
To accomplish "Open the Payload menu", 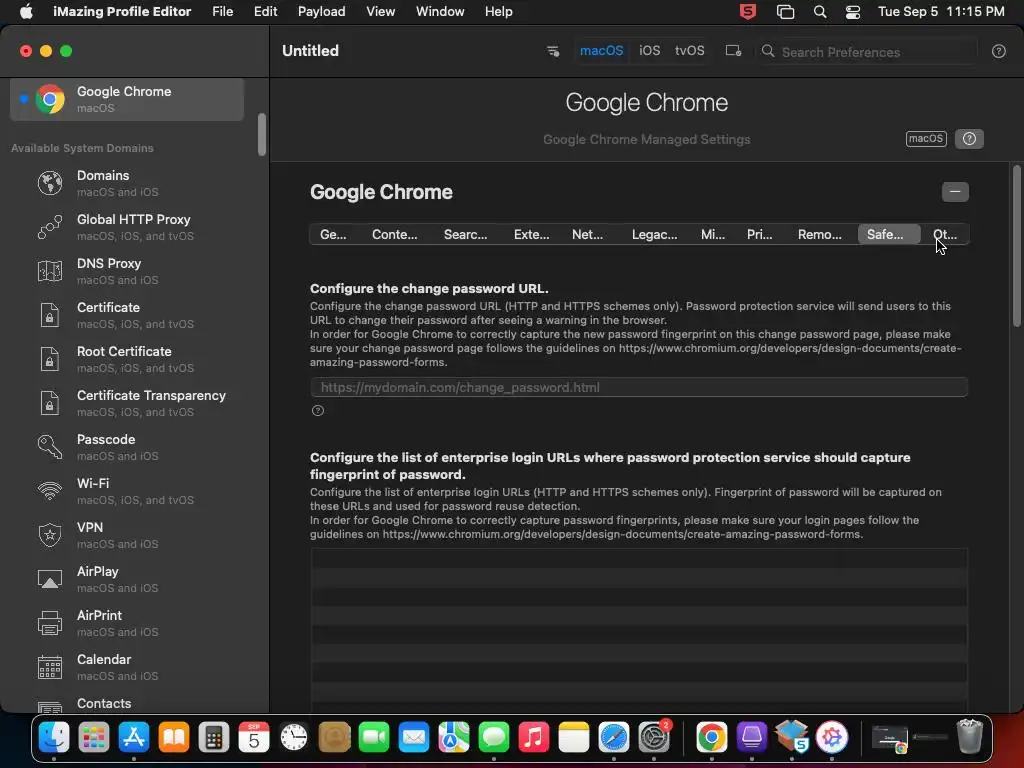I will pyautogui.click(x=321, y=12).
